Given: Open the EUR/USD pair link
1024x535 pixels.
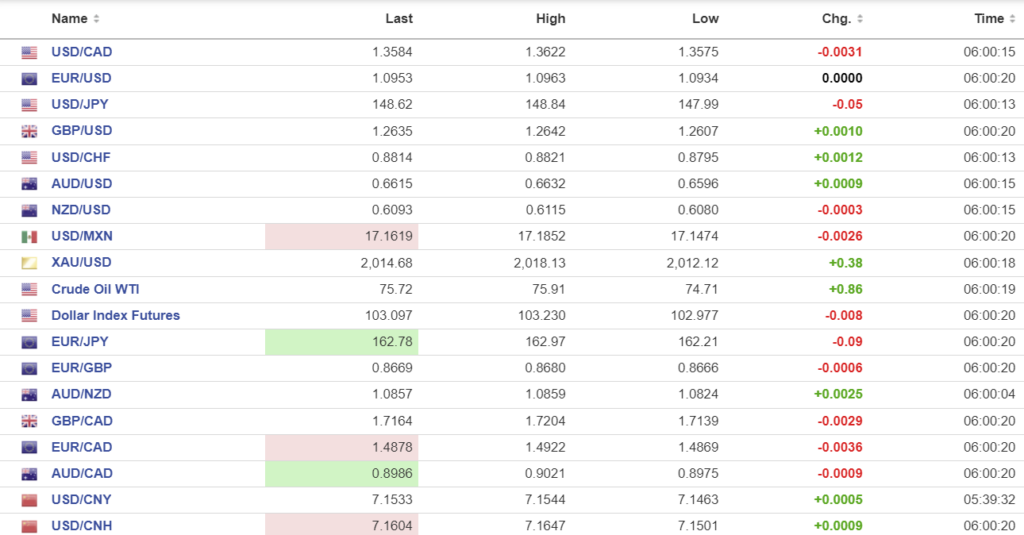Looking at the screenshot, I should [81, 78].
